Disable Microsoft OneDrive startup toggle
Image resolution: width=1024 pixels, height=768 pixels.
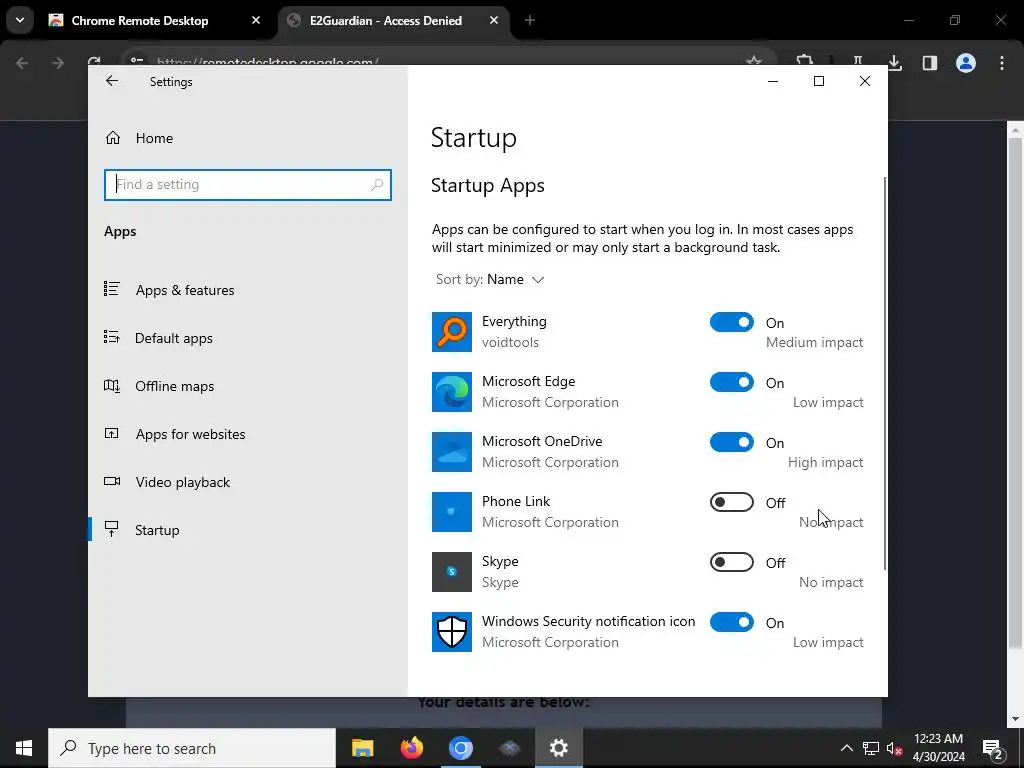click(x=731, y=443)
